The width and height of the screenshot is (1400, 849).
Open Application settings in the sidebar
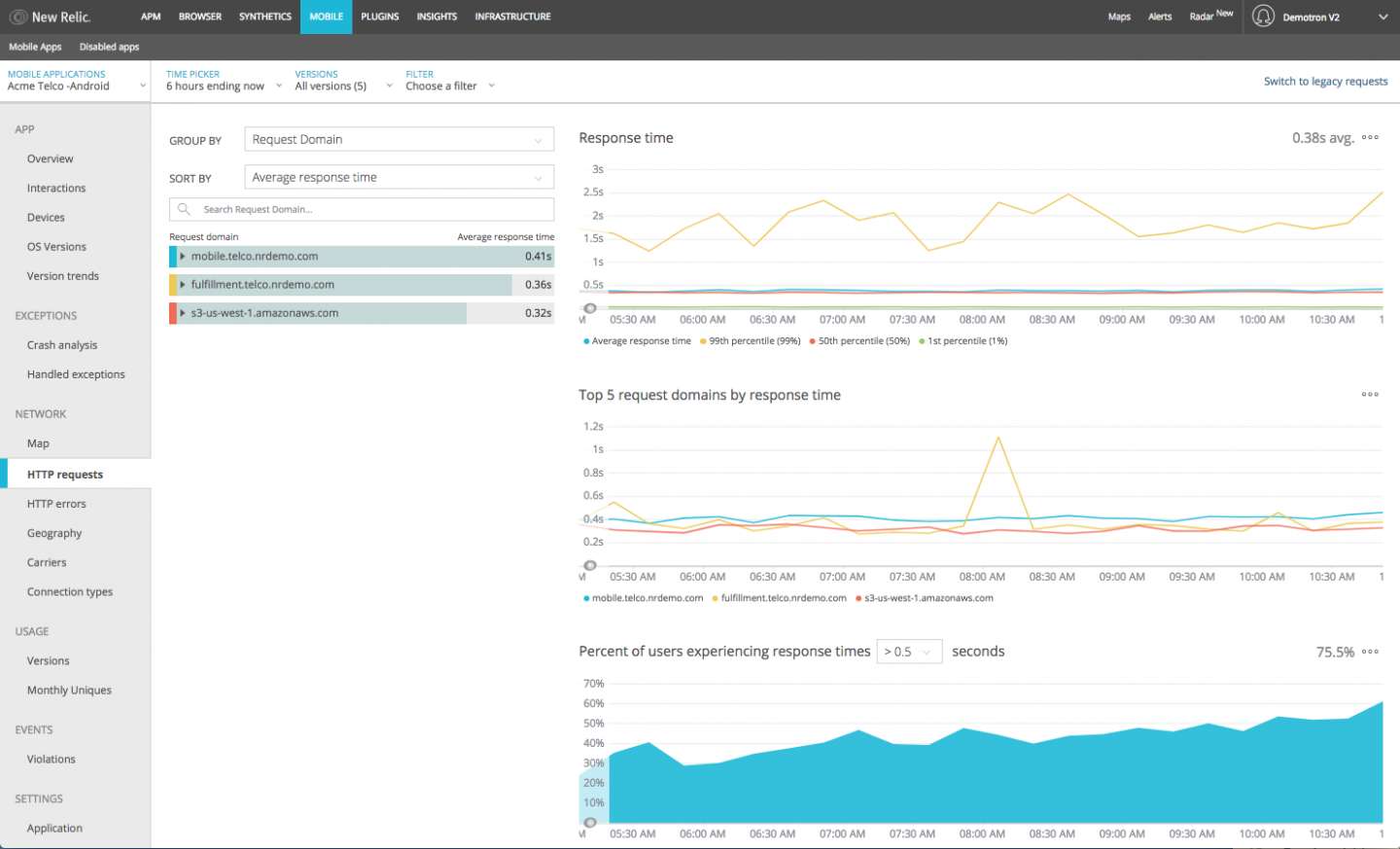click(54, 828)
